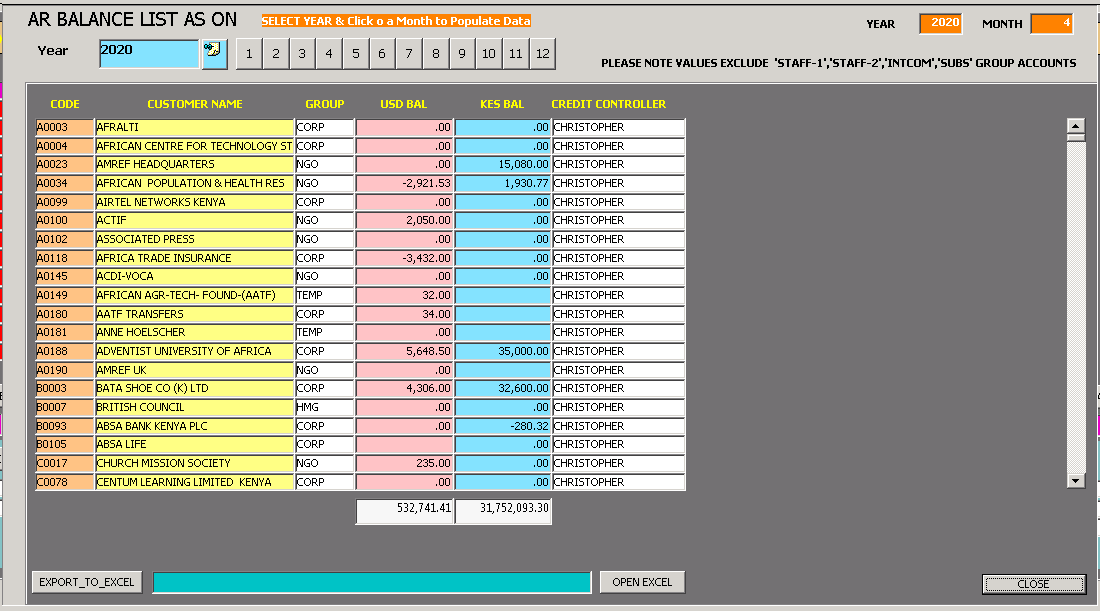Click the cyan progress bar field

point(372,582)
